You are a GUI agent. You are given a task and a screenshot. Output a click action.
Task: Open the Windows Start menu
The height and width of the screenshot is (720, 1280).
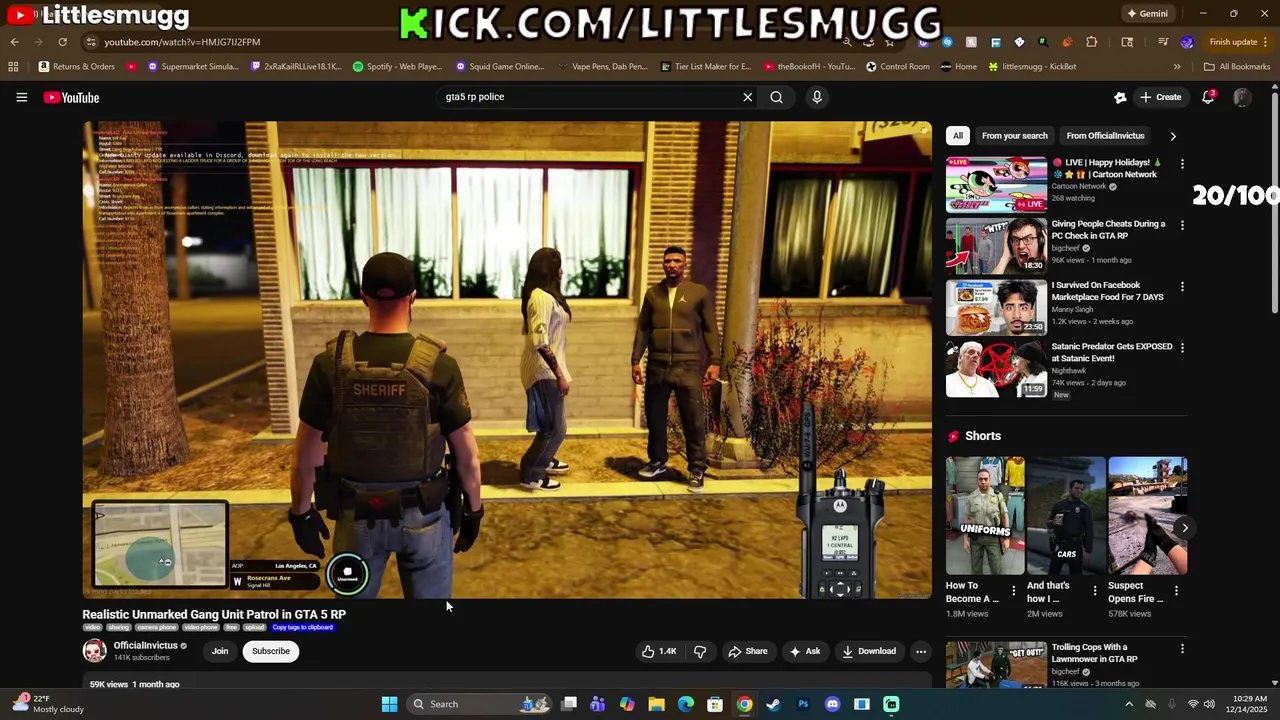coord(389,704)
